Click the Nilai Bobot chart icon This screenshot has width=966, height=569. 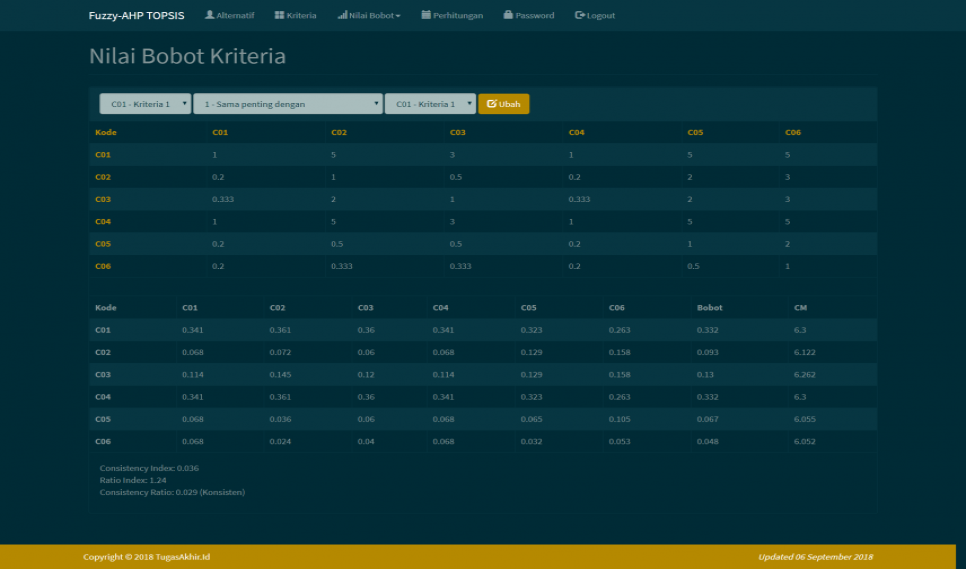[343, 15]
